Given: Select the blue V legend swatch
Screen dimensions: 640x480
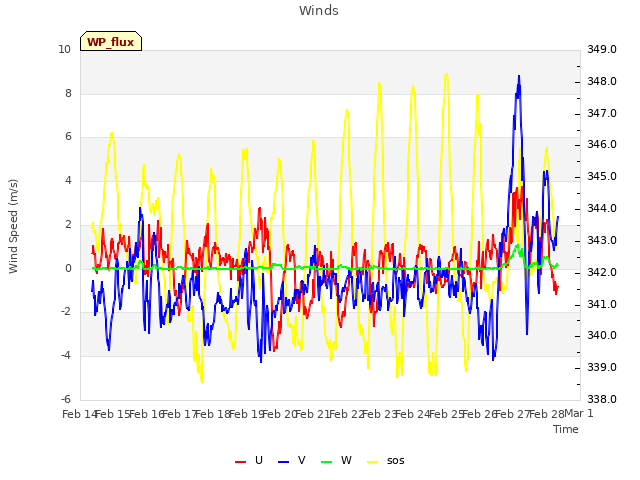Looking at the screenshot, I should 283,461.
